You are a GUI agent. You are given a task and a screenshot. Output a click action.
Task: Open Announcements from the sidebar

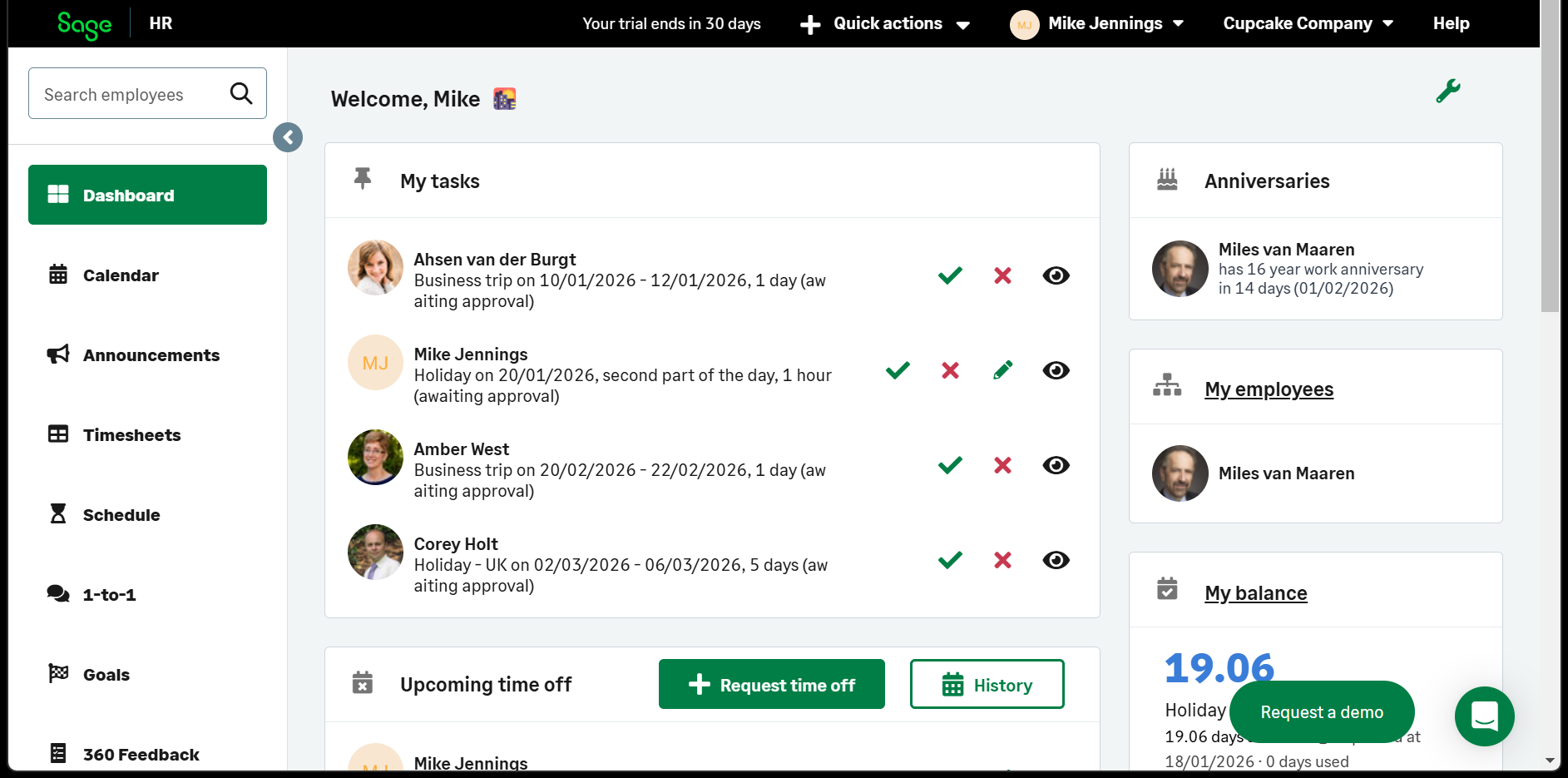pyautogui.click(x=57, y=354)
